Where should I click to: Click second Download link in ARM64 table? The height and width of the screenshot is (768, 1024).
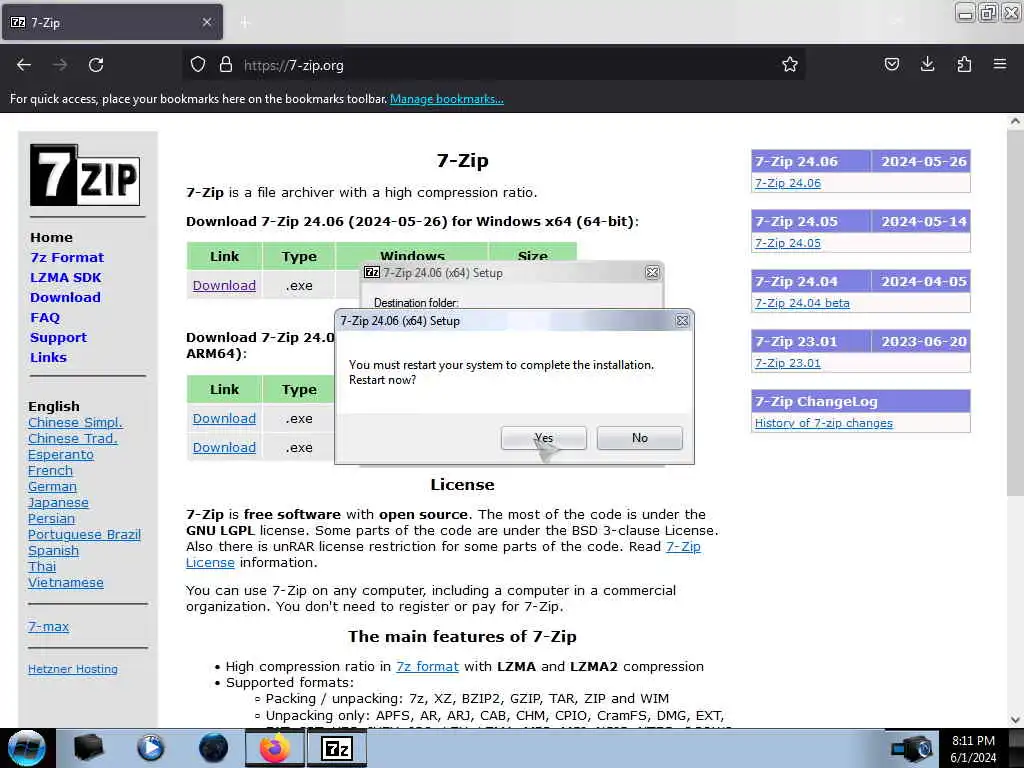click(224, 447)
